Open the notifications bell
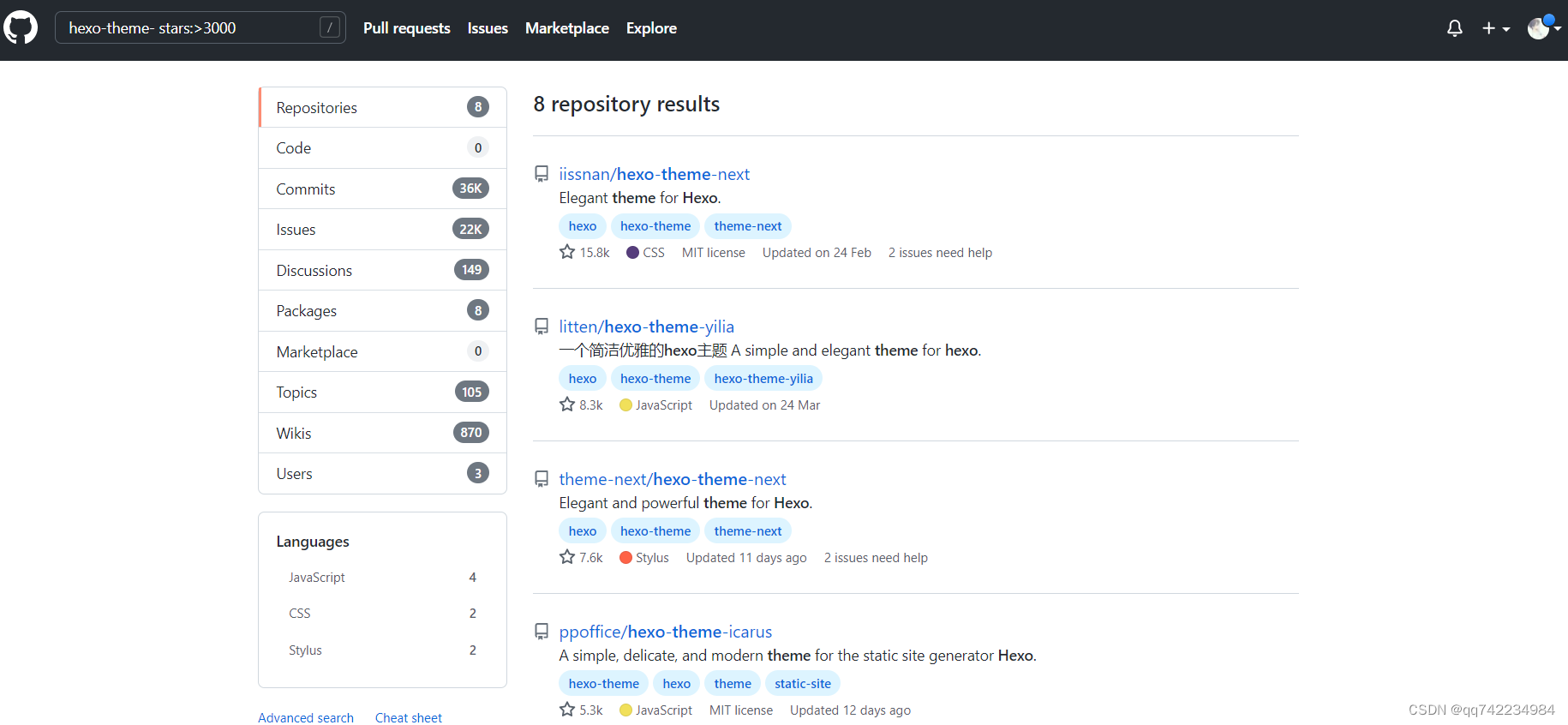1568x725 pixels. pos(1454,28)
